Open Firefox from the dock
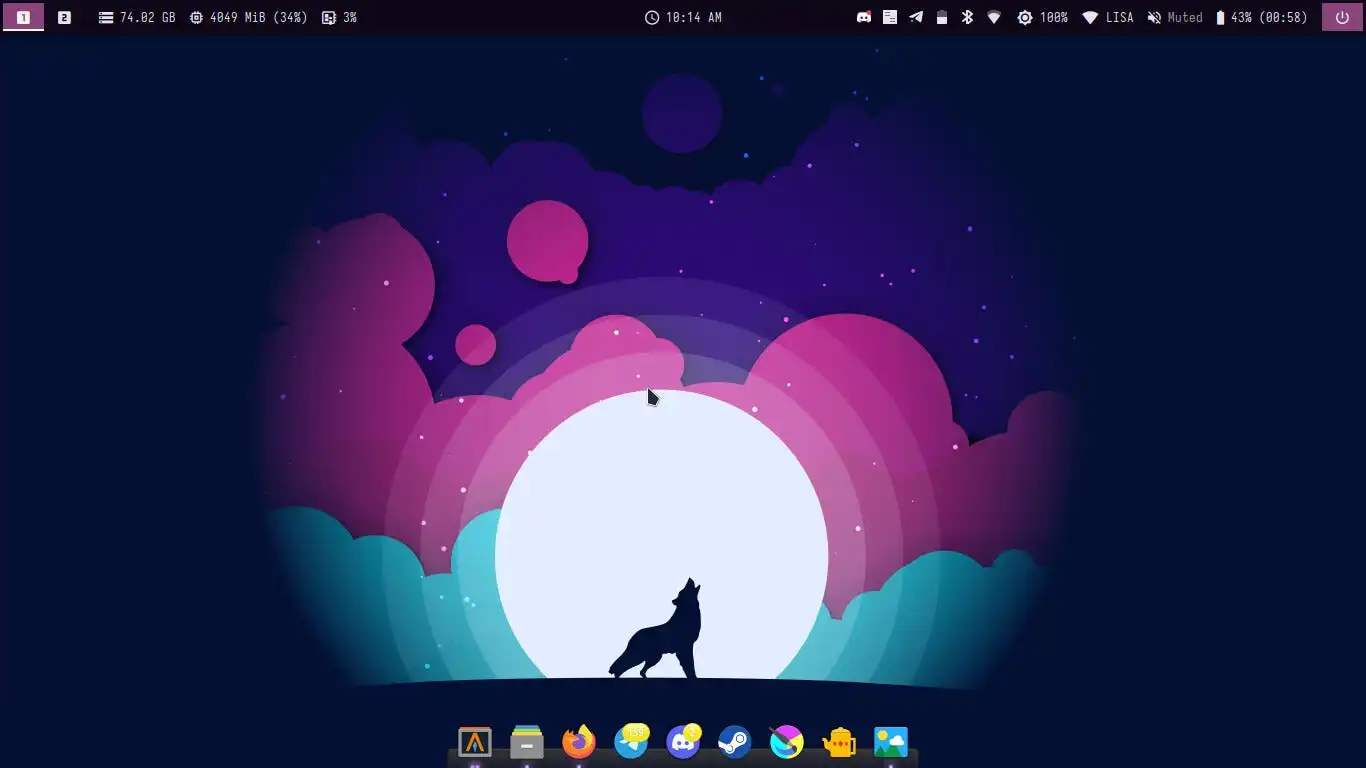The width and height of the screenshot is (1366, 768). point(578,742)
